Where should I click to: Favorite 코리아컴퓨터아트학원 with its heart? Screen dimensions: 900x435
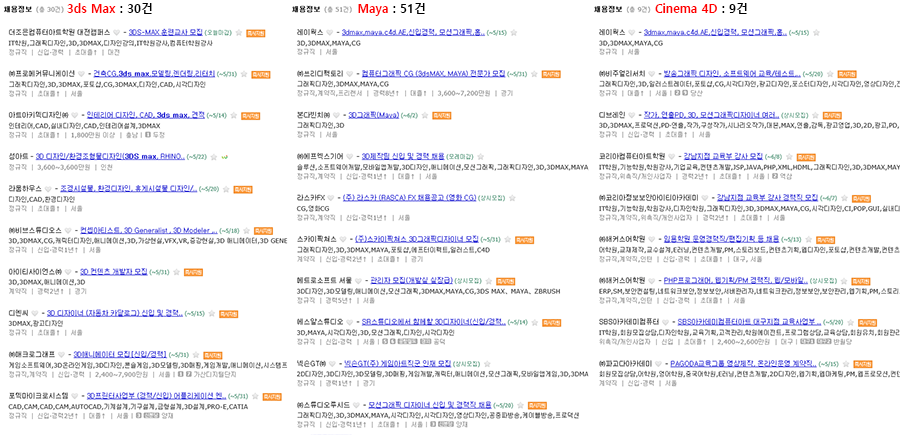click(x=671, y=157)
